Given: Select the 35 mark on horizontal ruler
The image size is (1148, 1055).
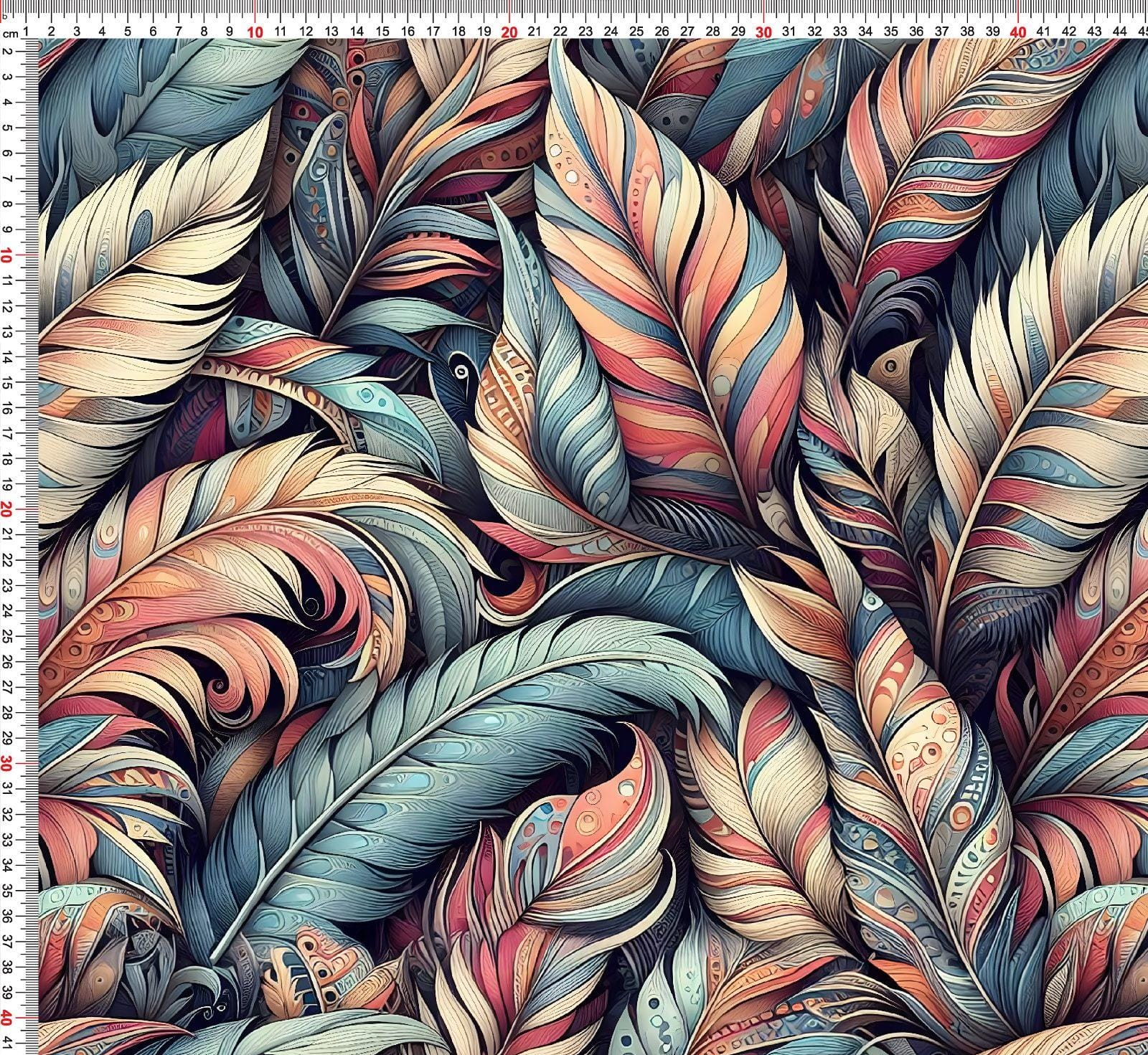Looking at the screenshot, I should (x=891, y=32).
